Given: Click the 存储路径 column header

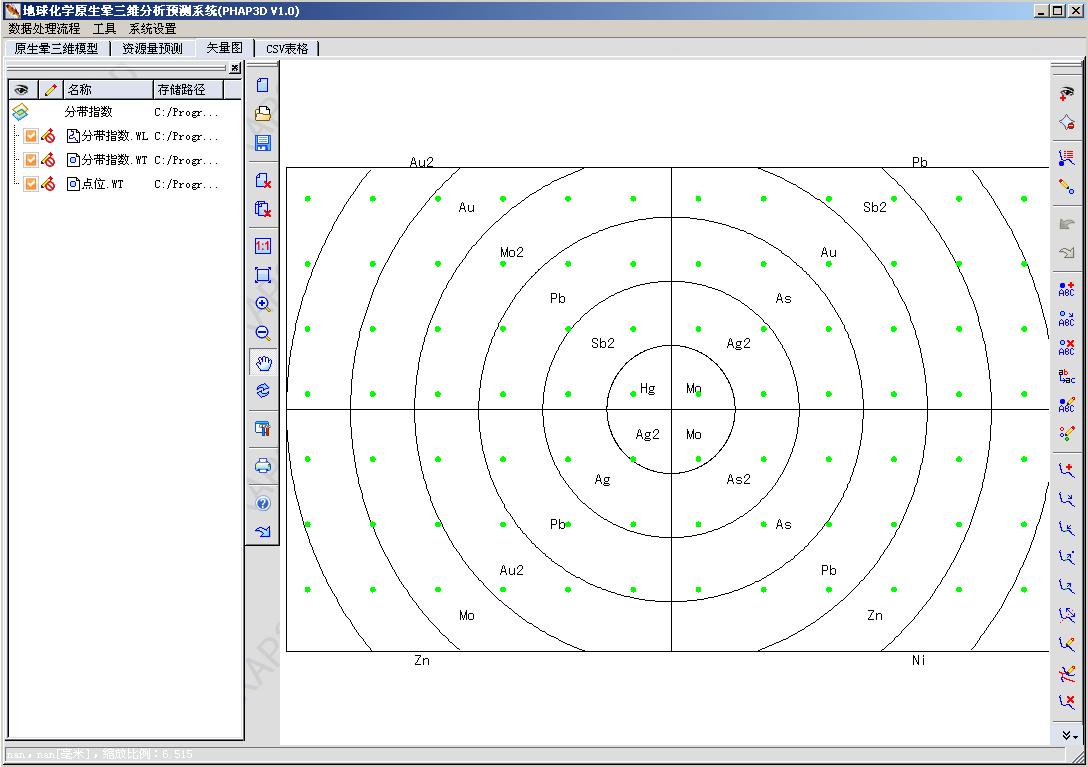Looking at the screenshot, I should (189, 90).
